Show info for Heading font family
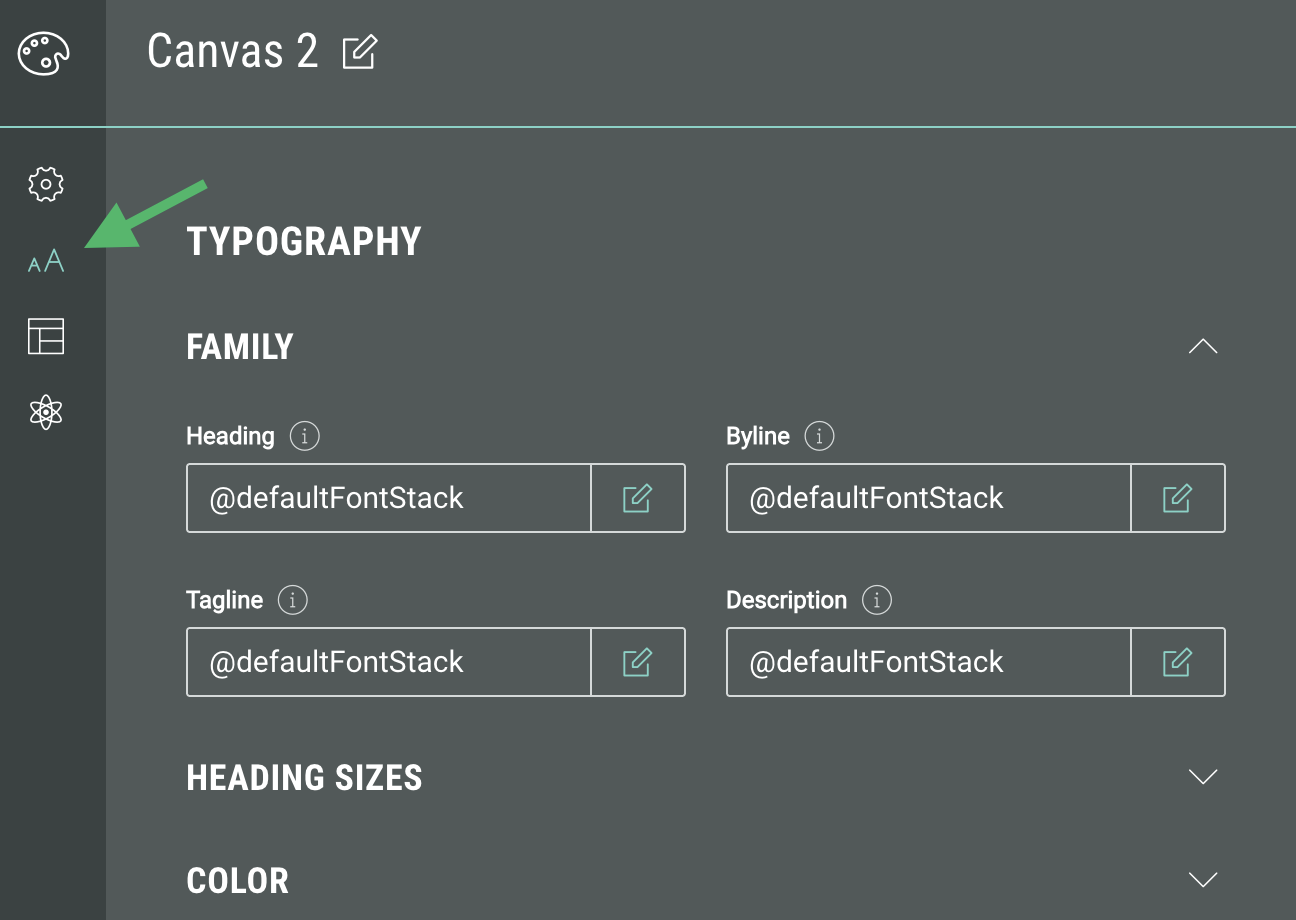 click(304, 436)
